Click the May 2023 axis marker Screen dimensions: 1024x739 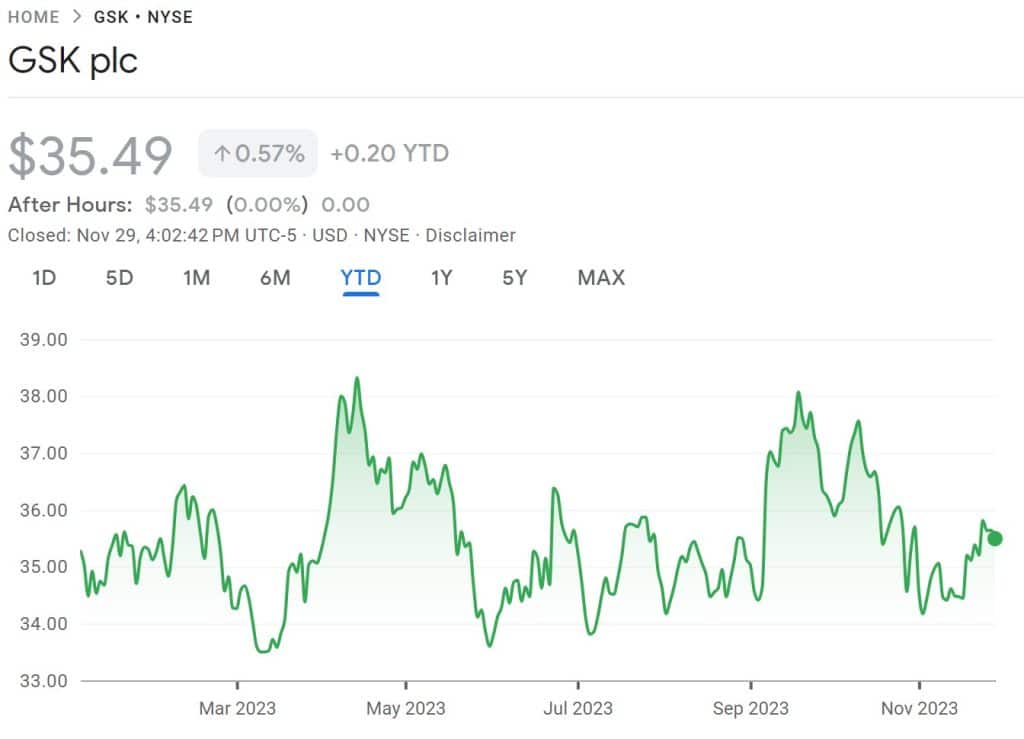pyautogui.click(x=406, y=708)
